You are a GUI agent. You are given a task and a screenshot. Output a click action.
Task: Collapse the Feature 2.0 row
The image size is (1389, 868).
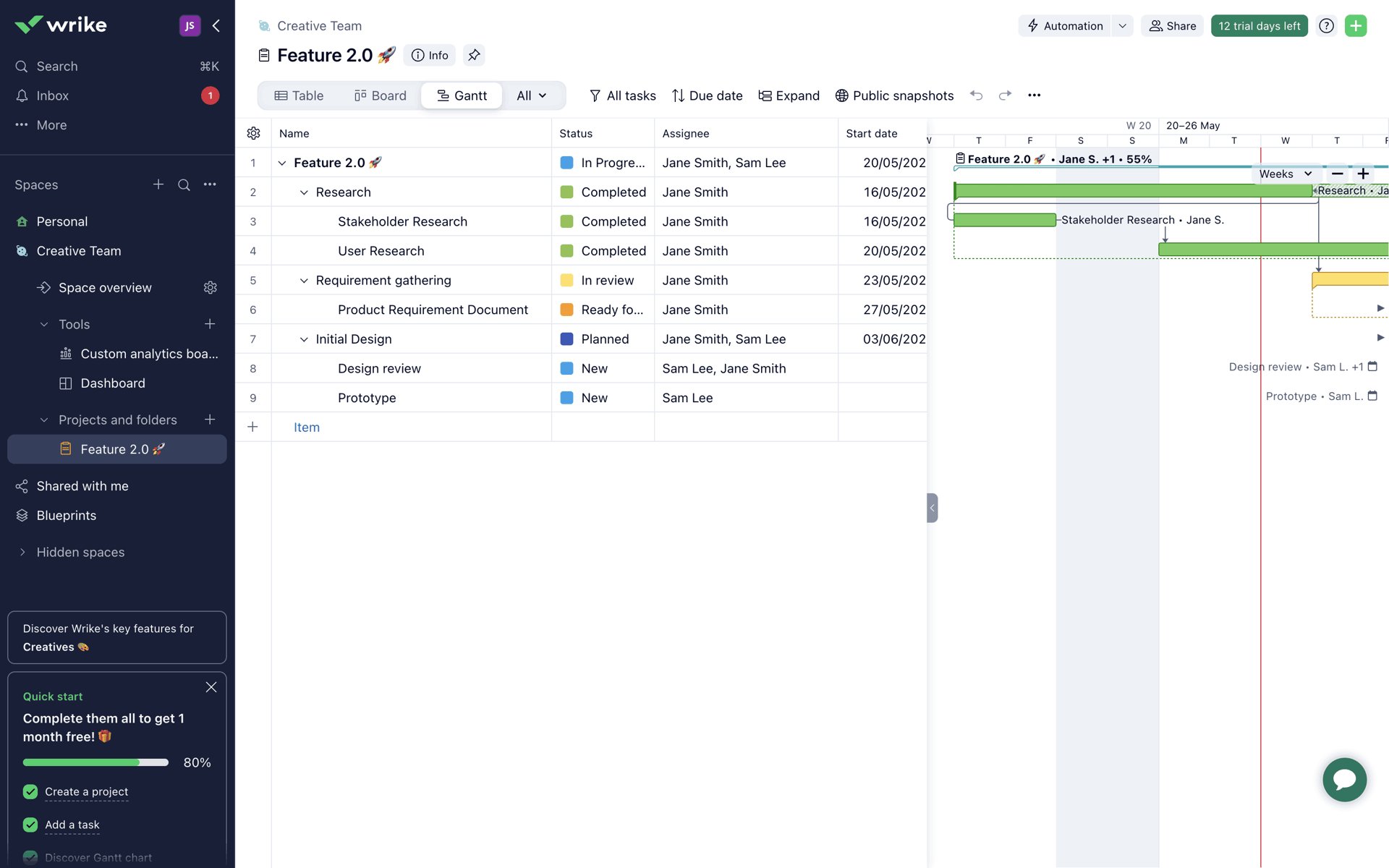coord(282,163)
